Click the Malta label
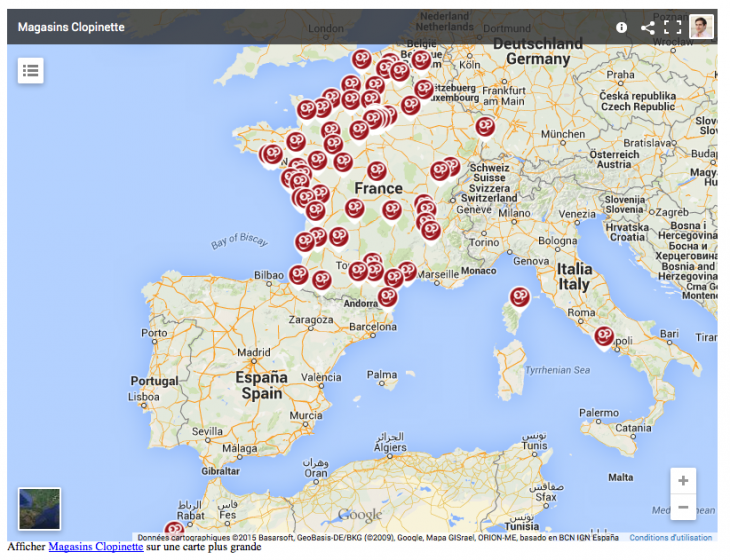Screen dimensions: 730x560 tap(621, 477)
